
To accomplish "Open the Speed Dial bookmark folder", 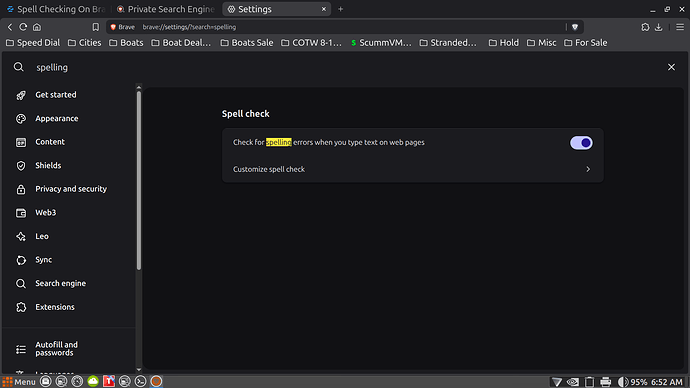I will point(33,43).
